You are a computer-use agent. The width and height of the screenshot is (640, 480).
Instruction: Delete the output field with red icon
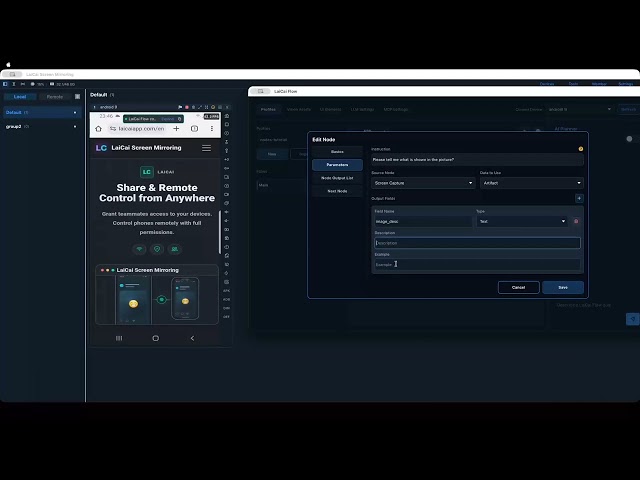point(576,221)
